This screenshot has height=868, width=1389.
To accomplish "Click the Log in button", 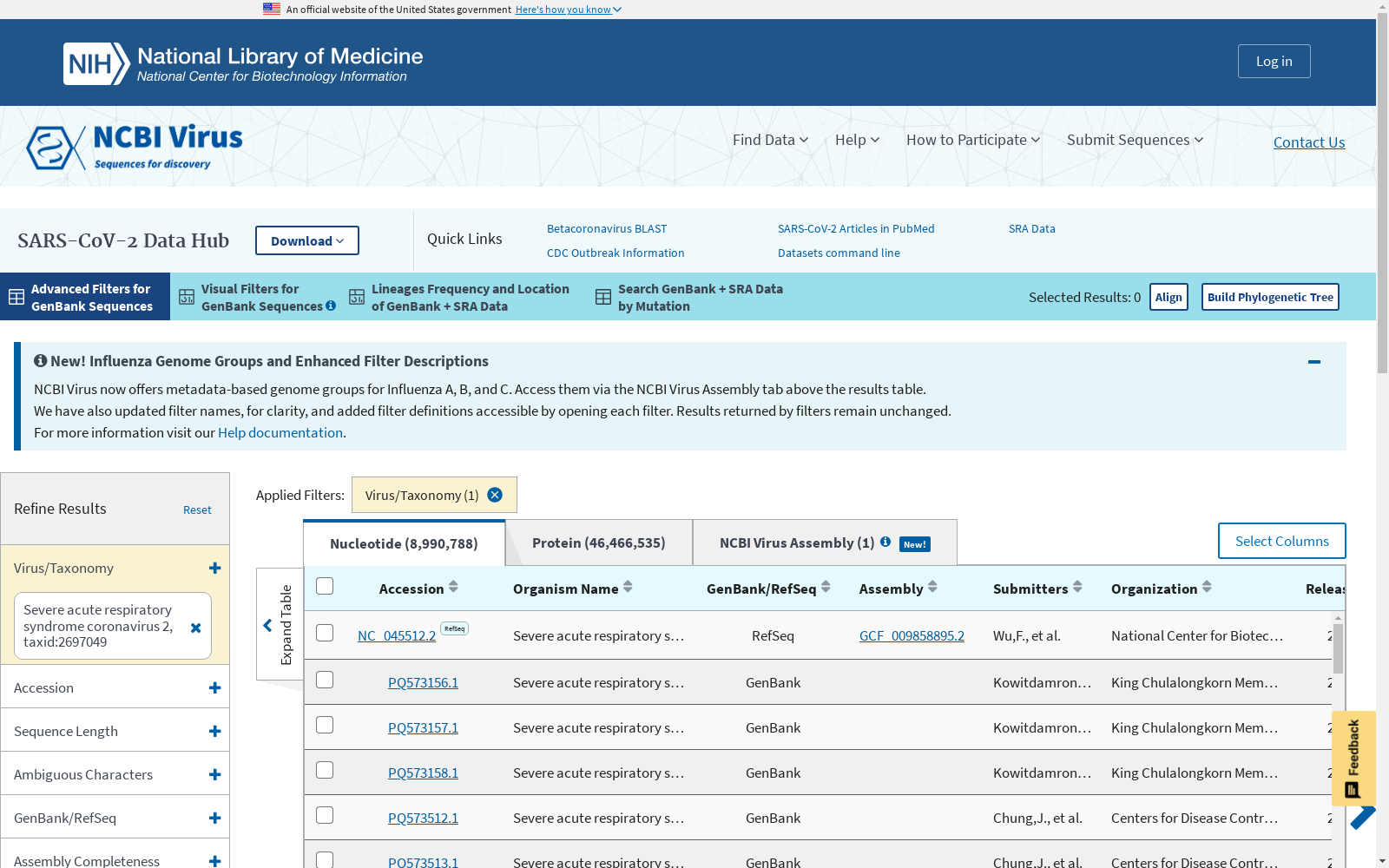I will click(x=1274, y=61).
